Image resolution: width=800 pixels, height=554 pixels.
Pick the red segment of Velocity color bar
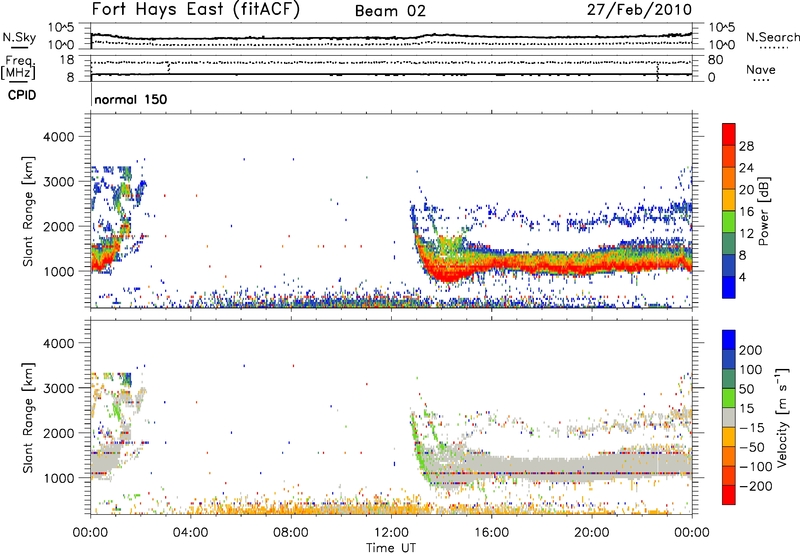coord(729,495)
